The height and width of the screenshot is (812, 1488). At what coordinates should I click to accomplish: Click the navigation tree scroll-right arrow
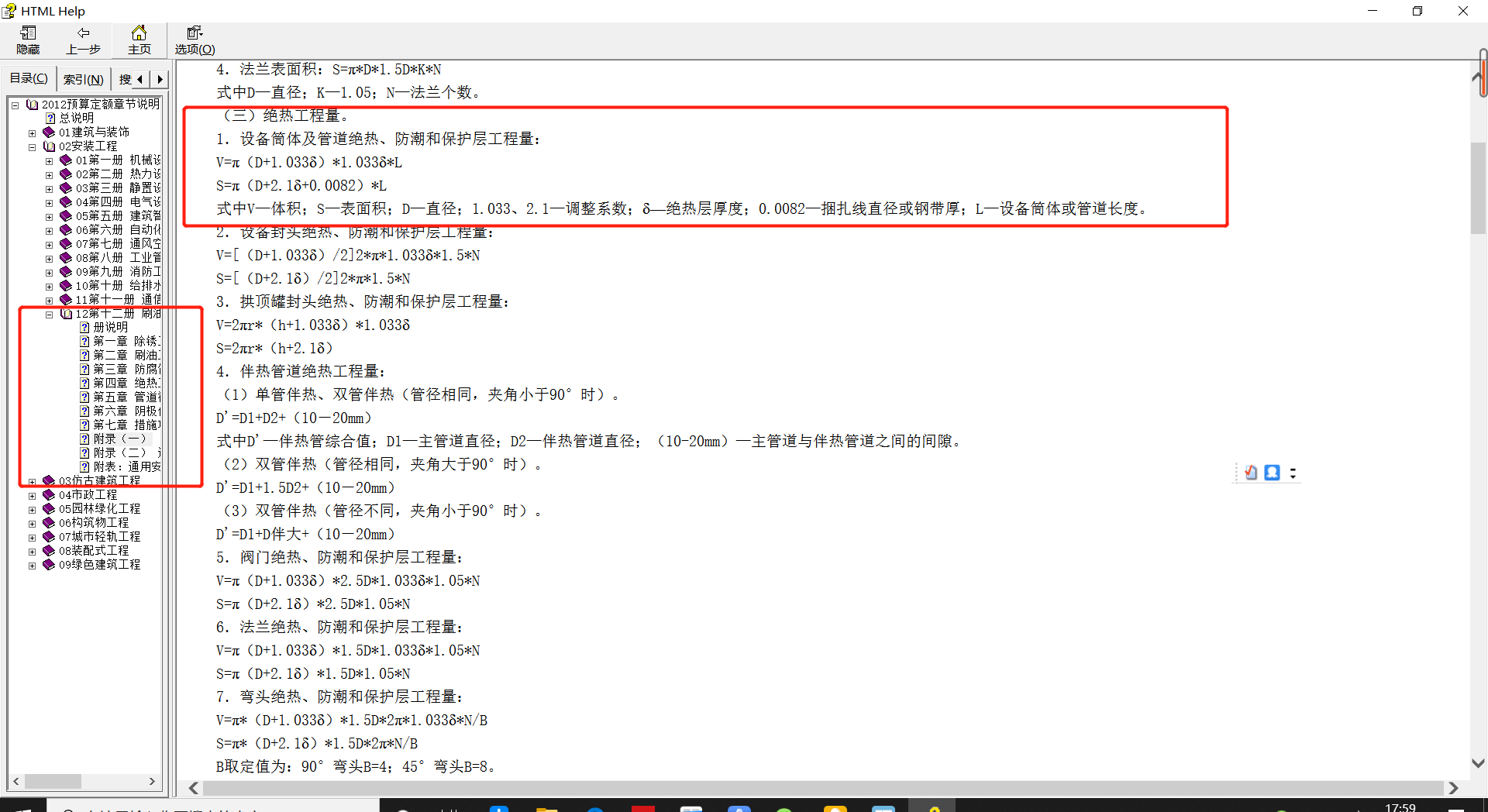[x=152, y=781]
